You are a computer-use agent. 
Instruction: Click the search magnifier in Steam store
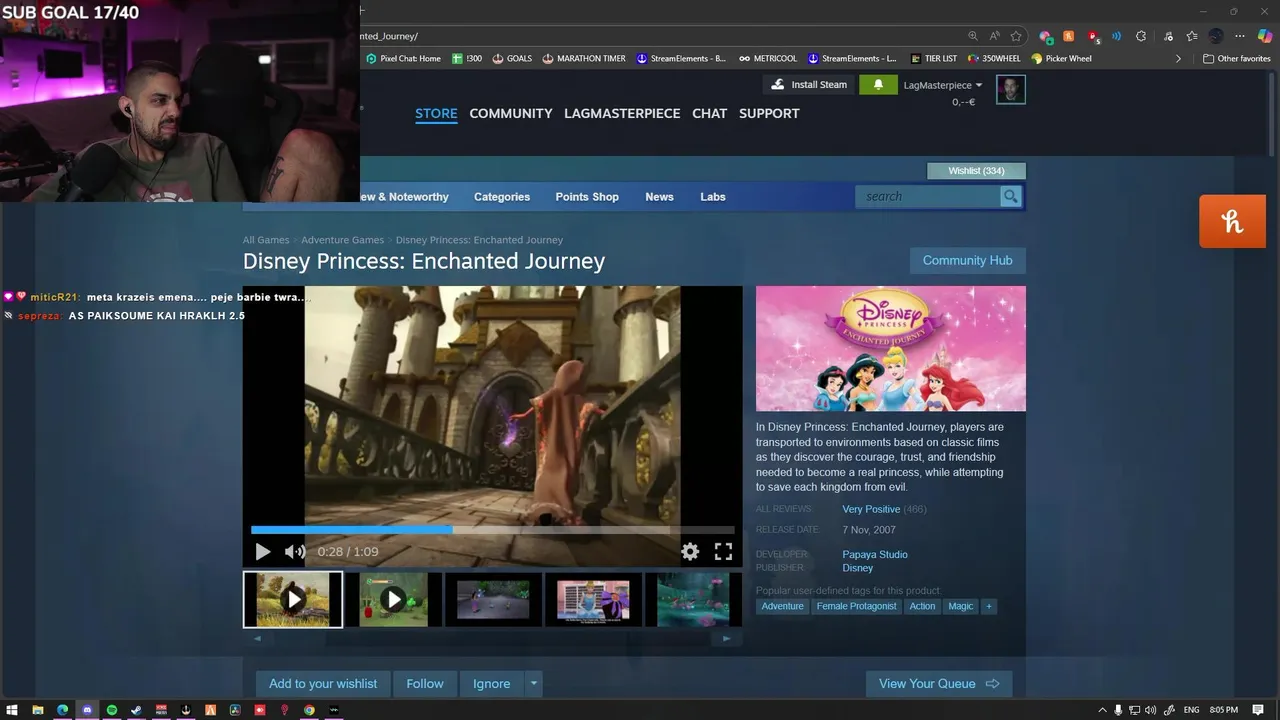(1011, 197)
